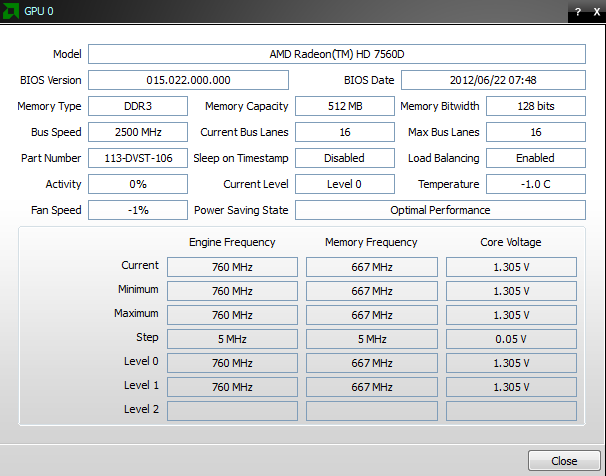Click the Current engine frequency 760 MHz
Viewport: 606px width, 476px height.
tap(232, 267)
